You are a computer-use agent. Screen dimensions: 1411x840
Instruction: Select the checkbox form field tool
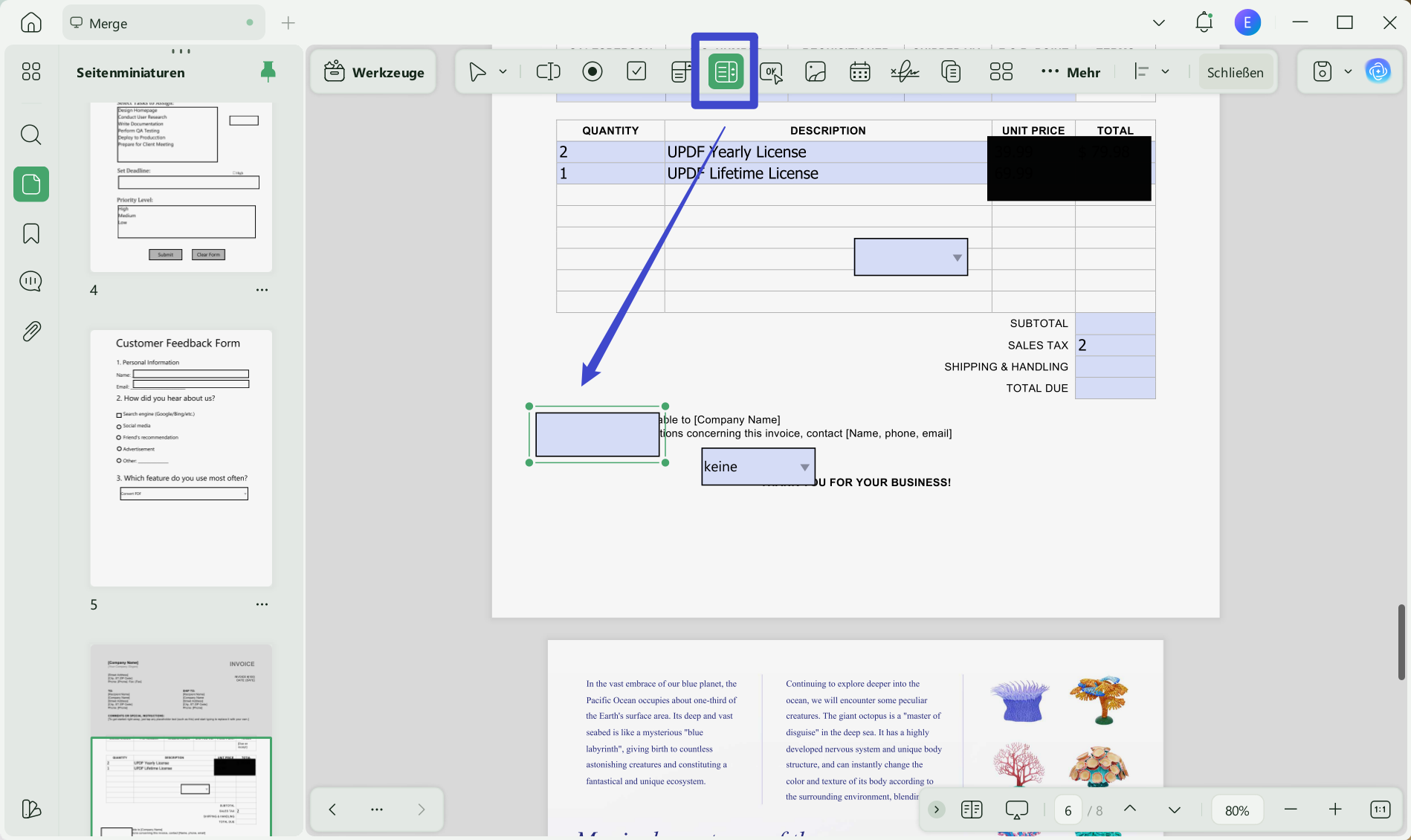636,71
